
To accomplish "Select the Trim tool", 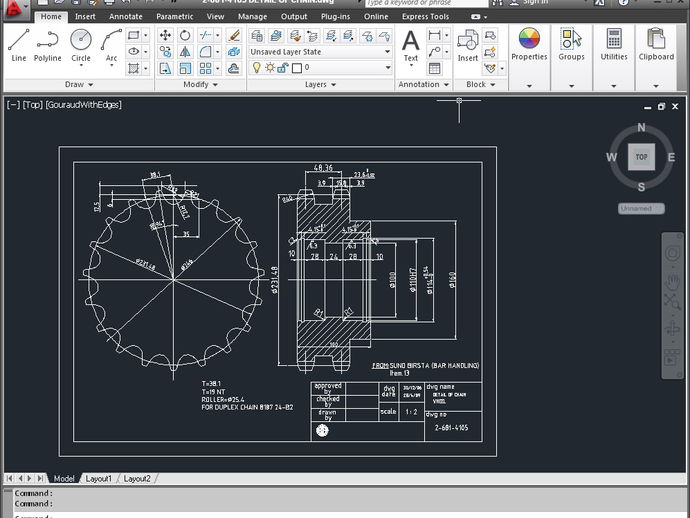I will 205,35.
